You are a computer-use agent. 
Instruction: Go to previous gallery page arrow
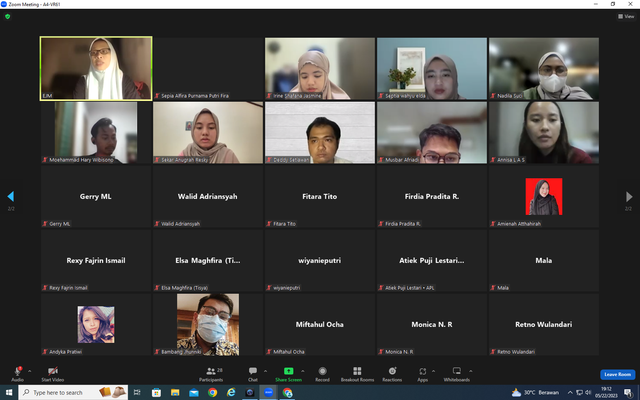(x=11, y=196)
